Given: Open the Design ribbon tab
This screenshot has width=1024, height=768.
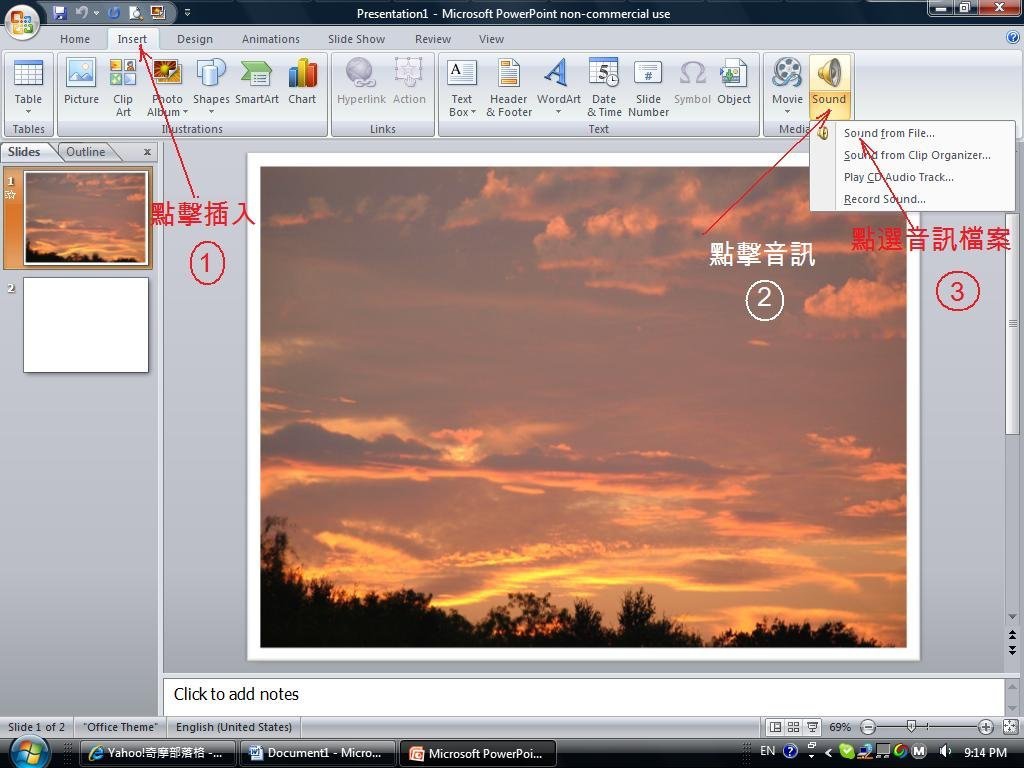Looking at the screenshot, I should (195, 39).
